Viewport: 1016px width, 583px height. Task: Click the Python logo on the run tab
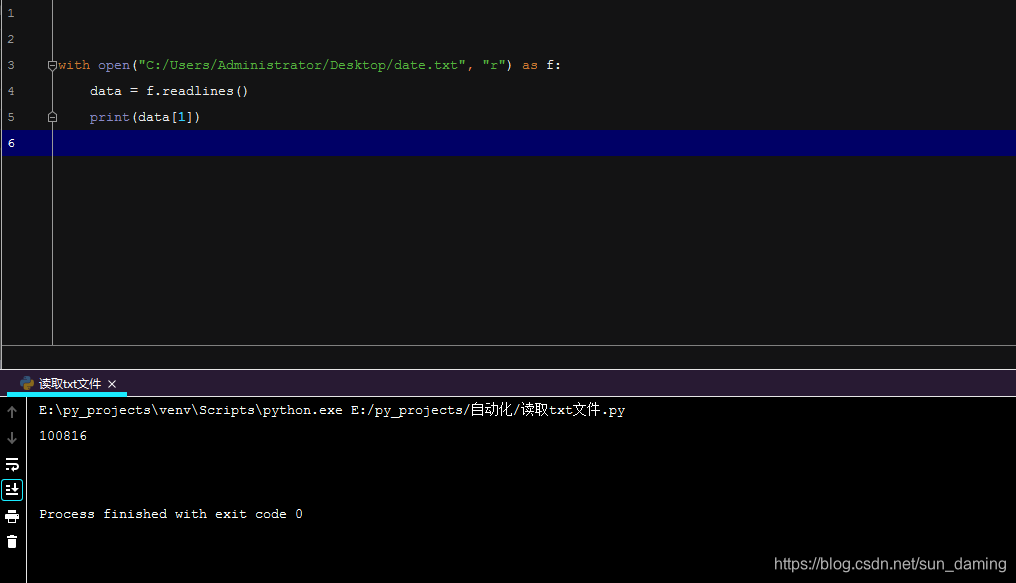tap(27, 383)
